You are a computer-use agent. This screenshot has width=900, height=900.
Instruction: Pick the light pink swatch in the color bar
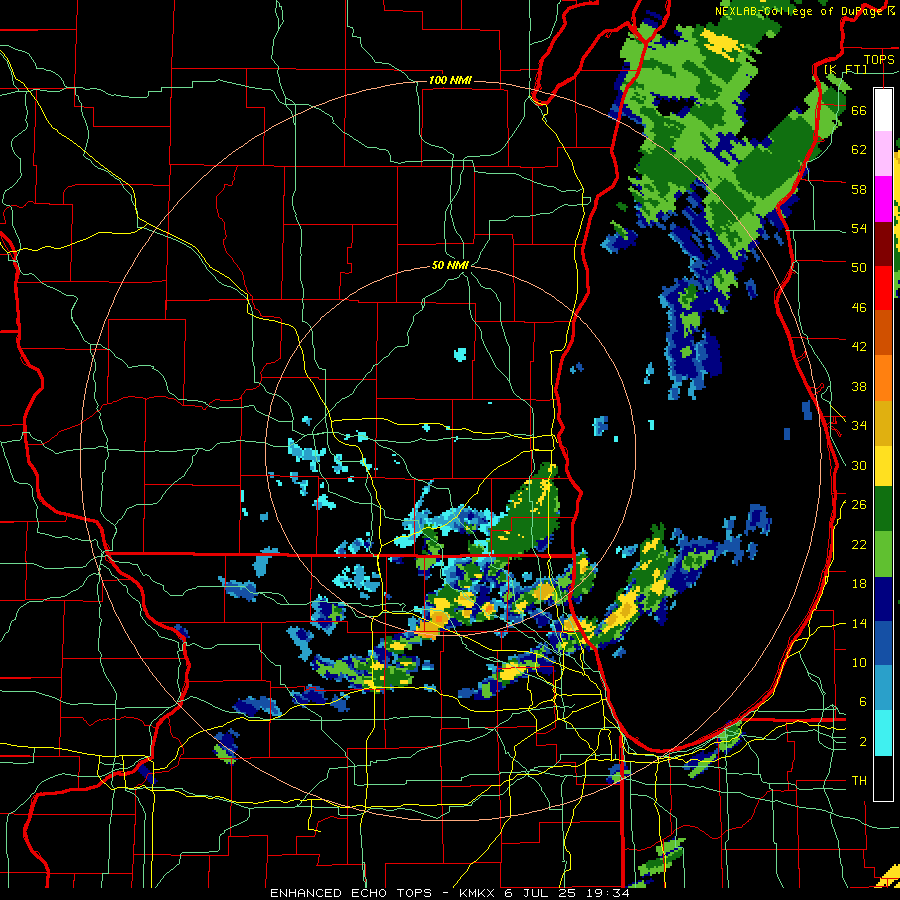click(883, 153)
